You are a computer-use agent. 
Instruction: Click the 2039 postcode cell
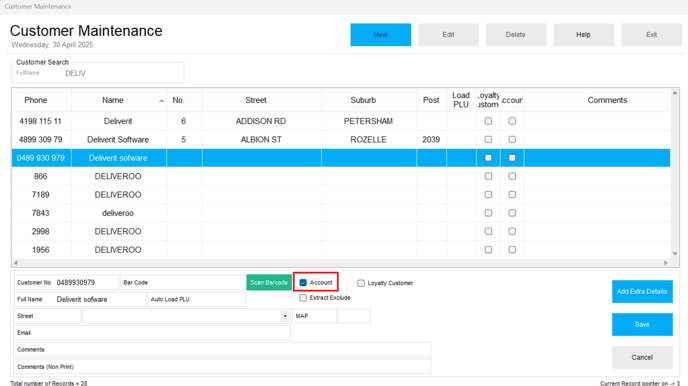(431, 139)
